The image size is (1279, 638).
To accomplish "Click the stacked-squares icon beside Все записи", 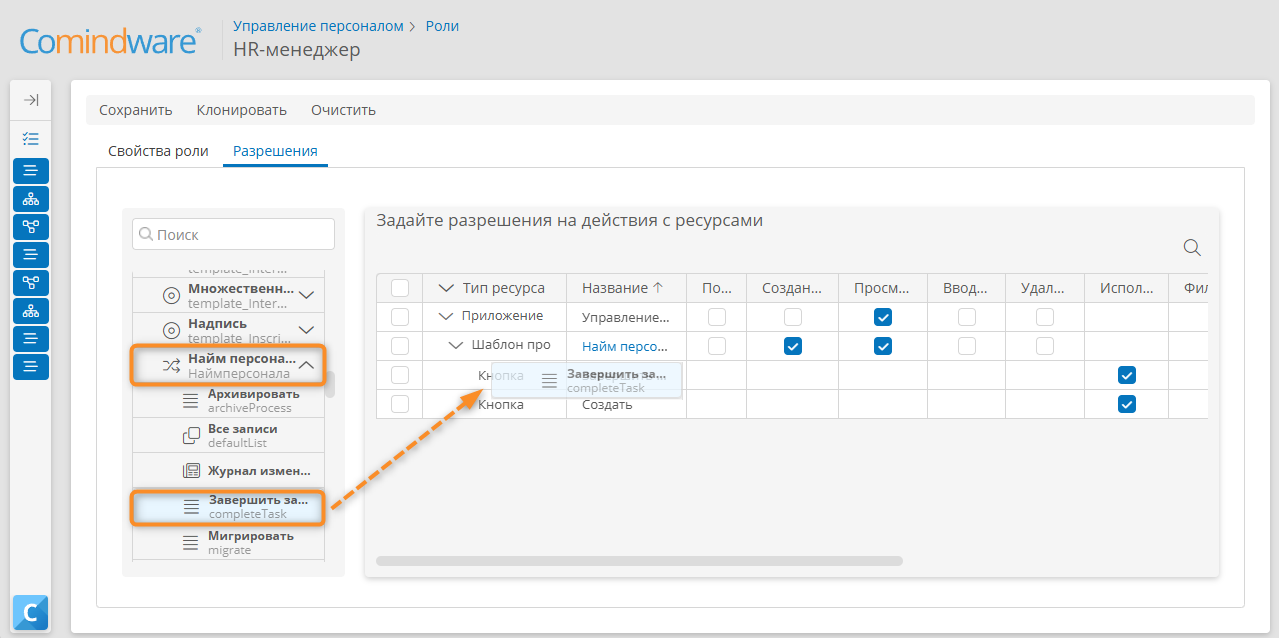I will (191, 436).
